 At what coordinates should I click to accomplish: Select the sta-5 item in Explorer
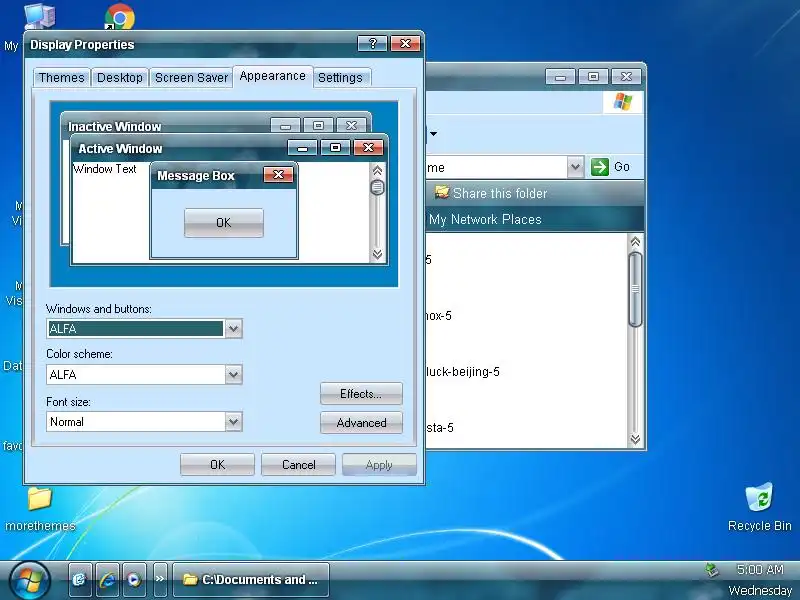[x=440, y=428]
